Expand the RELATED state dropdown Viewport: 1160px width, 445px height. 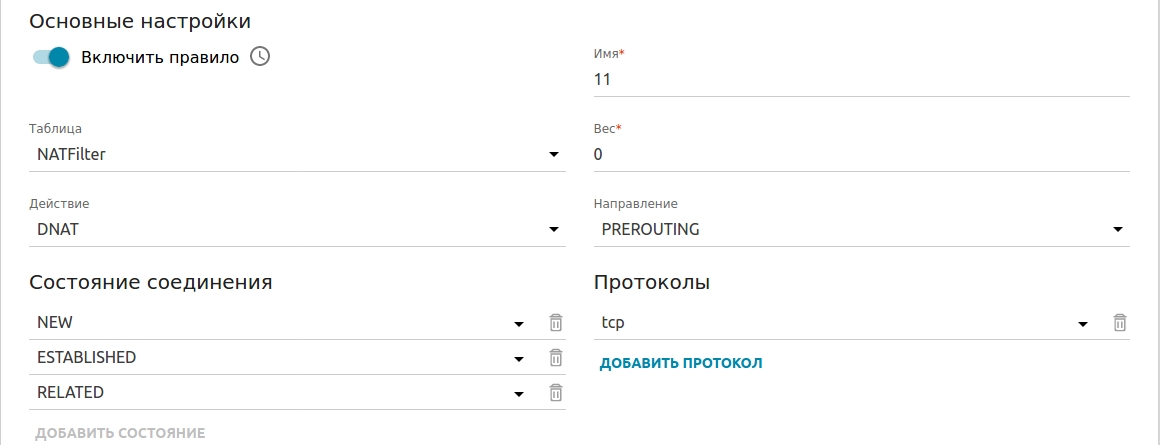[x=280, y=393]
